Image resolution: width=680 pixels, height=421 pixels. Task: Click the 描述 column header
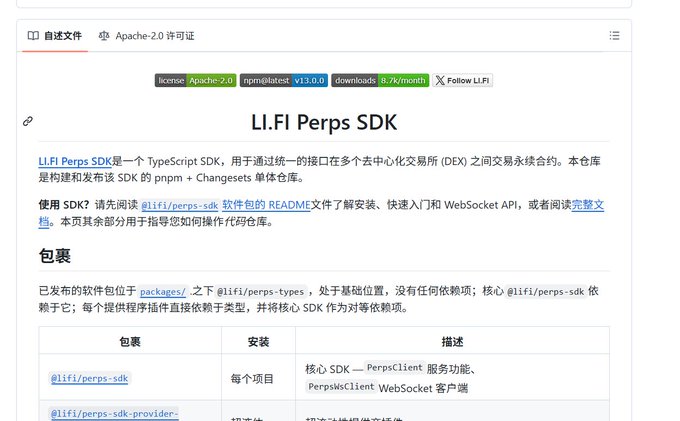point(452,342)
